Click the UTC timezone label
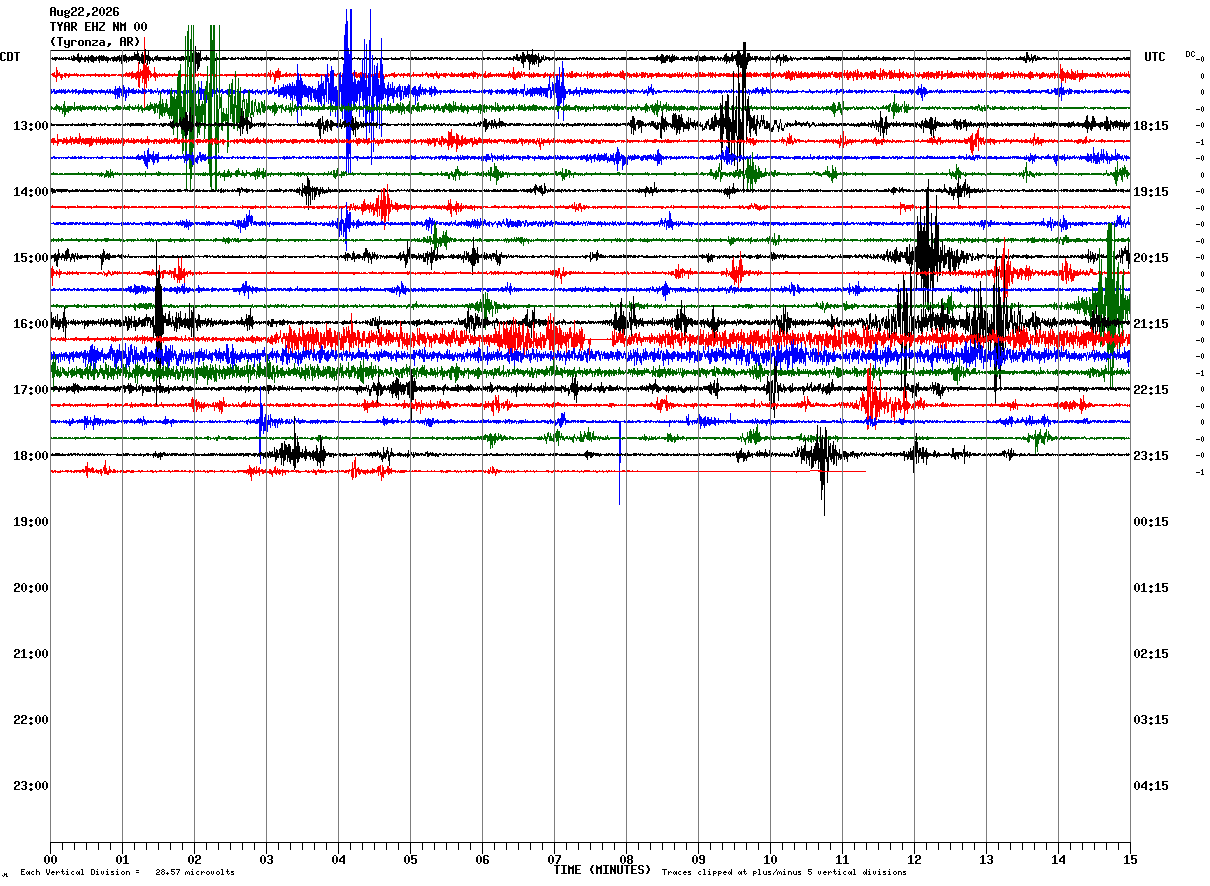 click(x=1155, y=57)
